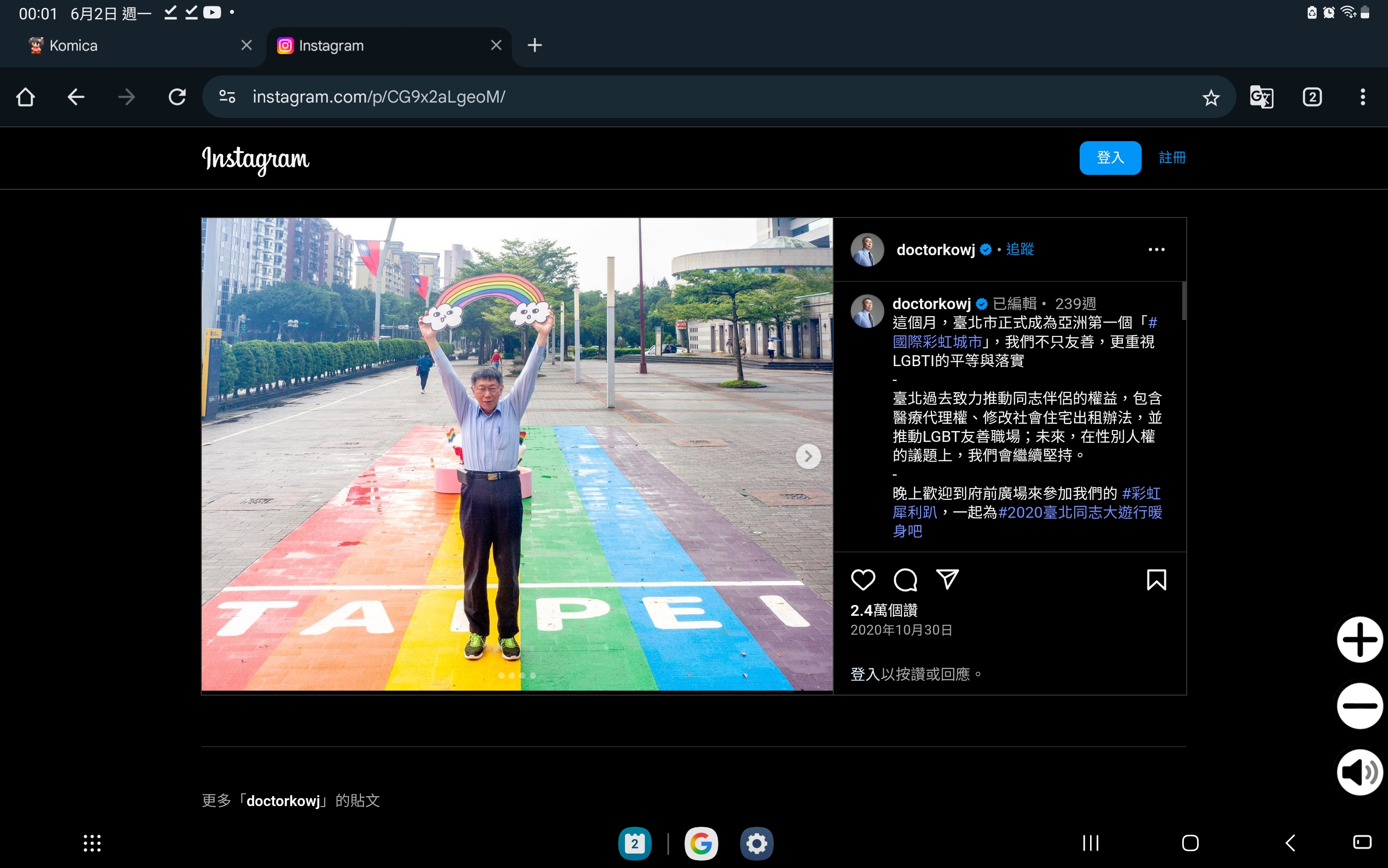Viewport: 1388px width, 868px height.
Task: Launch the Calendar app from the taskbar
Action: click(635, 843)
